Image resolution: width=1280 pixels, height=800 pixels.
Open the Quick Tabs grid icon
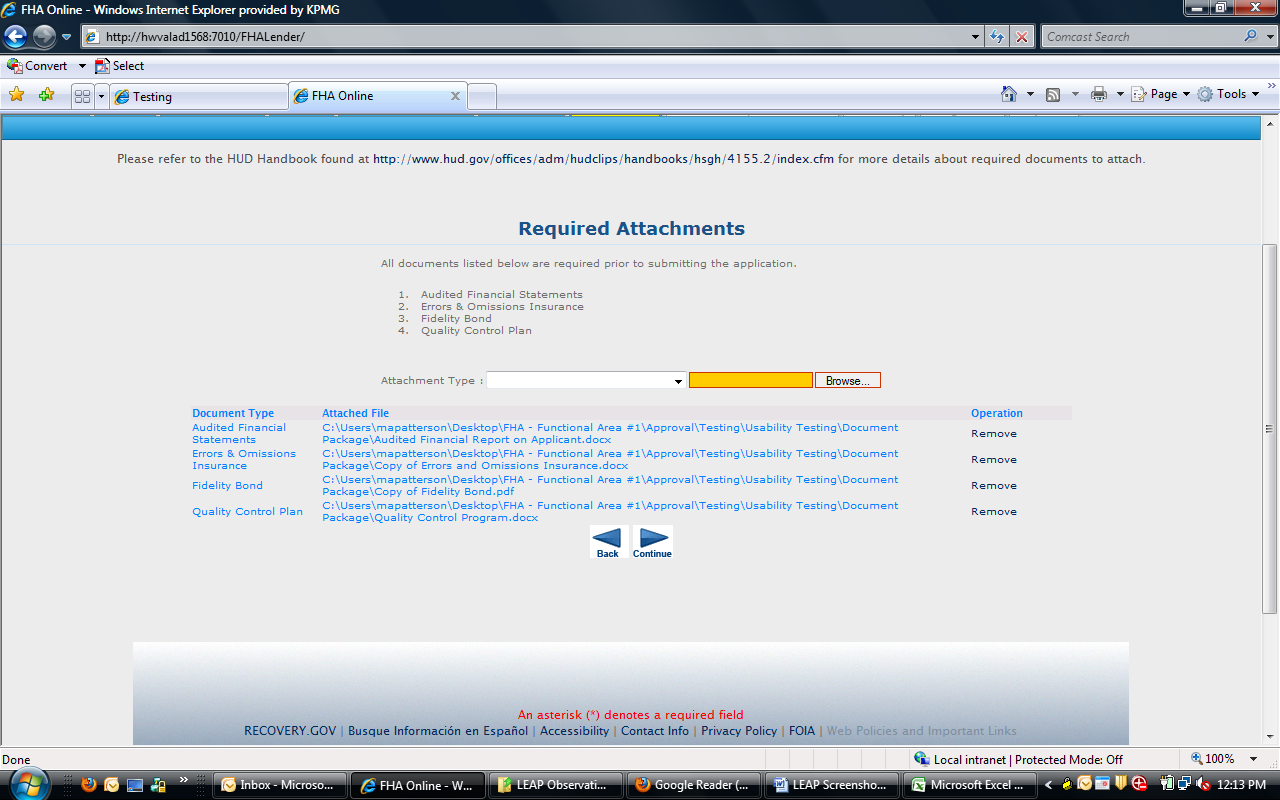click(x=83, y=96)
